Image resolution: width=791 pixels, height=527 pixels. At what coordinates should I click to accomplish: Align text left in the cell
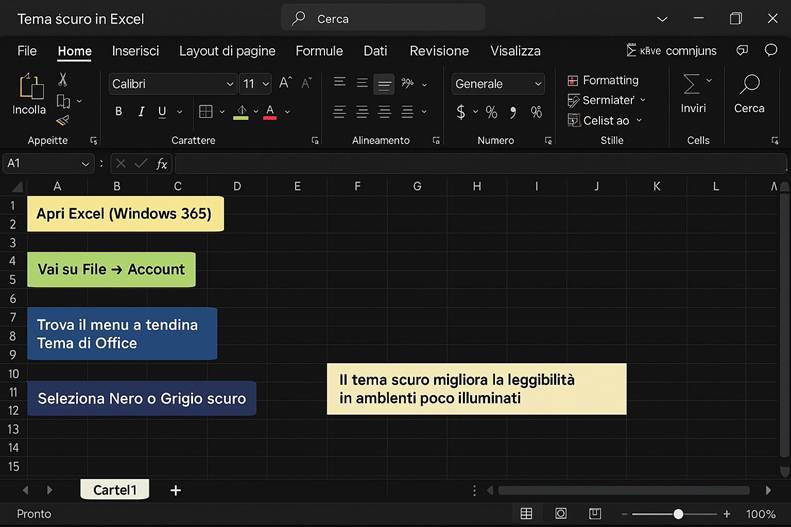(340, 111)
